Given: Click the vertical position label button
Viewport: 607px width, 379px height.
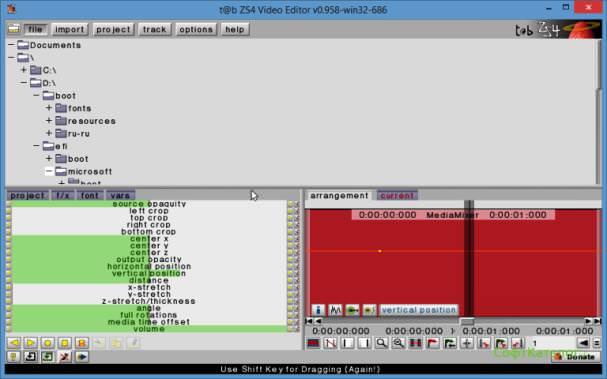Looking at the screenshot, I should pyautogui.click(x=419, y=310).
